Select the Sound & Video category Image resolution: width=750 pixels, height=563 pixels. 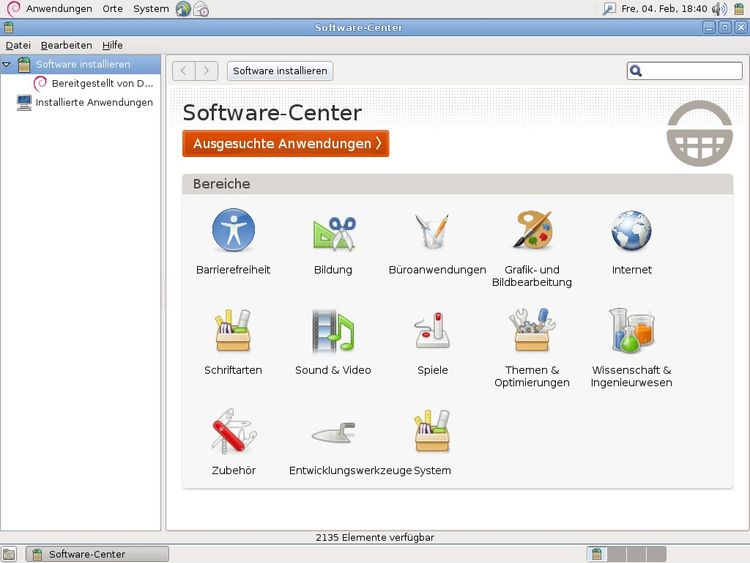coord(333,331)
